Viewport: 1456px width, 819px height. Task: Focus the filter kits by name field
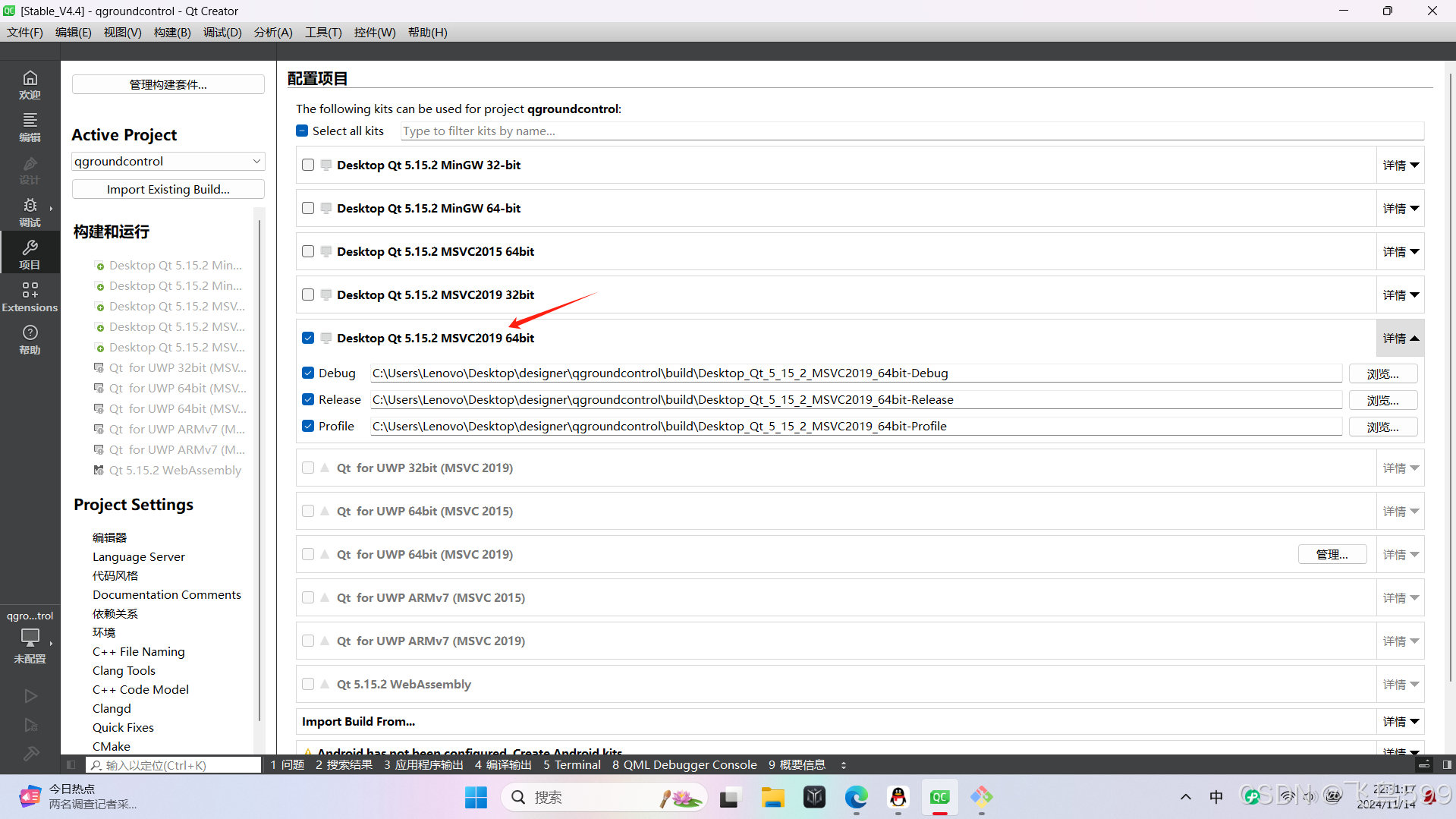912,131
